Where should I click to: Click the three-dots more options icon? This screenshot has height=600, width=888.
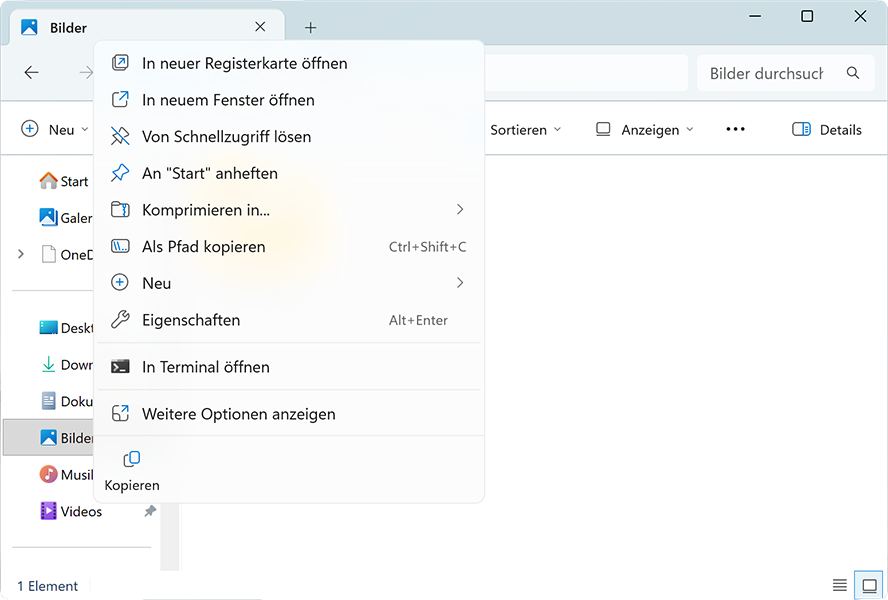[735, 130]
